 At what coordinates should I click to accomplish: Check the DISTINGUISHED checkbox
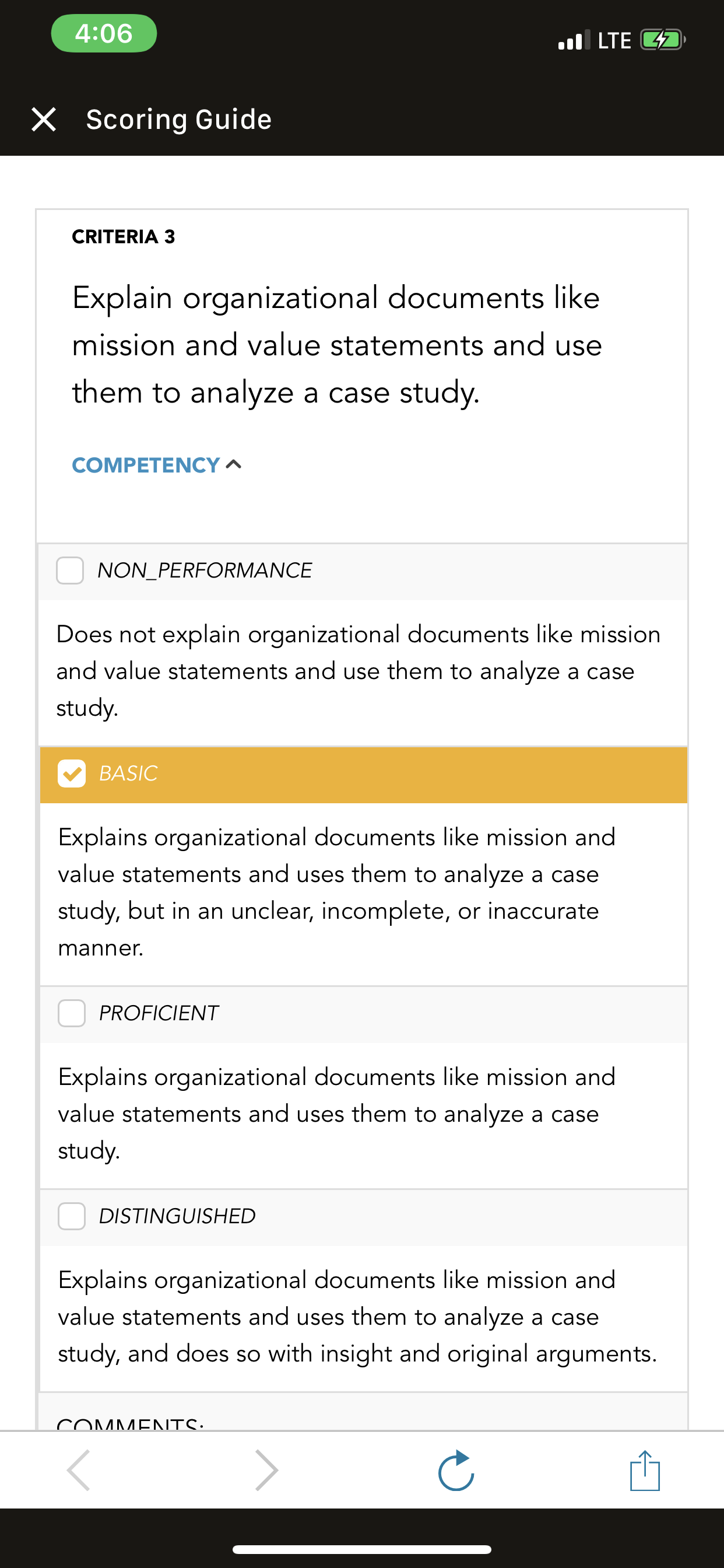point(72,1216)
